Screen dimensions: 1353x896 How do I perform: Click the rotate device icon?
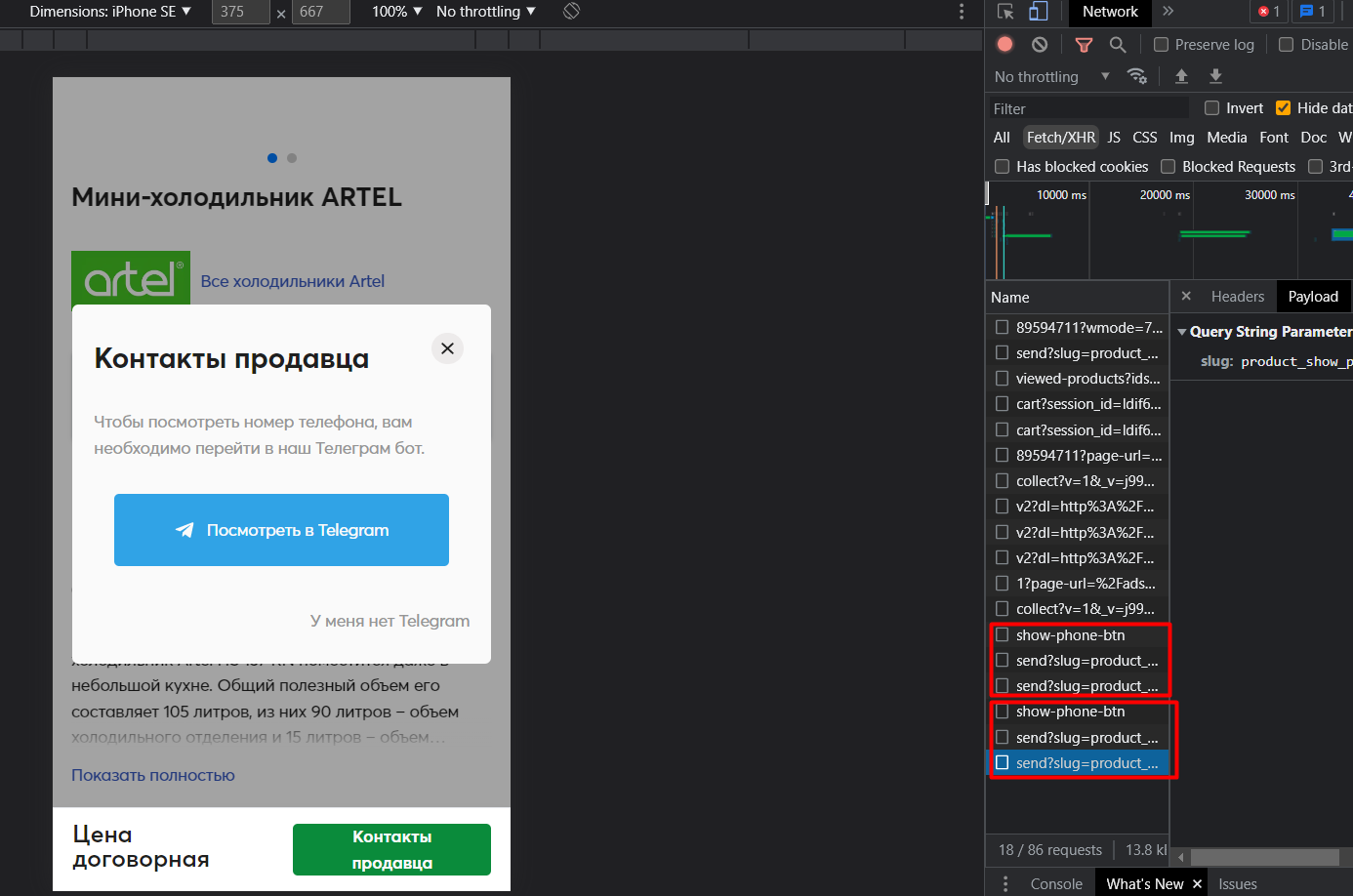(x=572, y=12)
